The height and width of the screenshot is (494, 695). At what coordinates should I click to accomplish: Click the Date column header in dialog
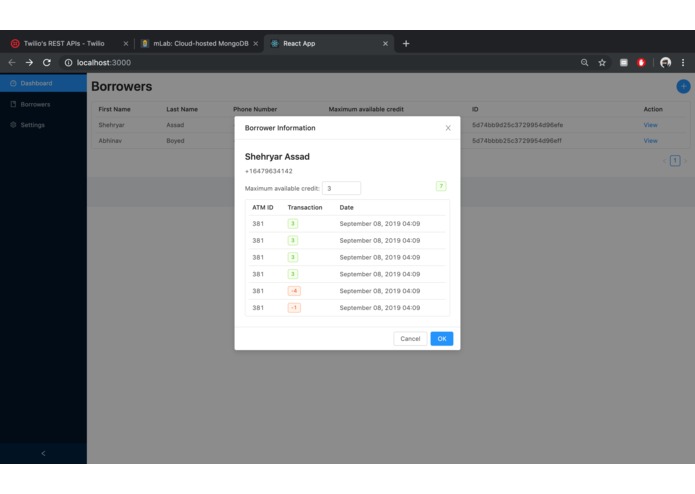tap(346, 207)
